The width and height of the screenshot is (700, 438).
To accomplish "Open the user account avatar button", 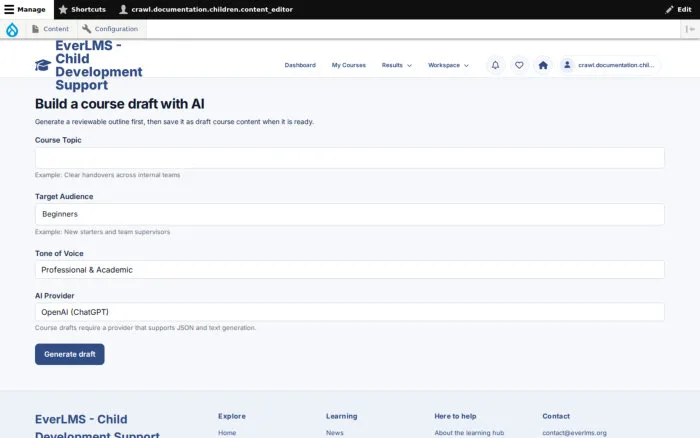I will (x=610, y=65).
